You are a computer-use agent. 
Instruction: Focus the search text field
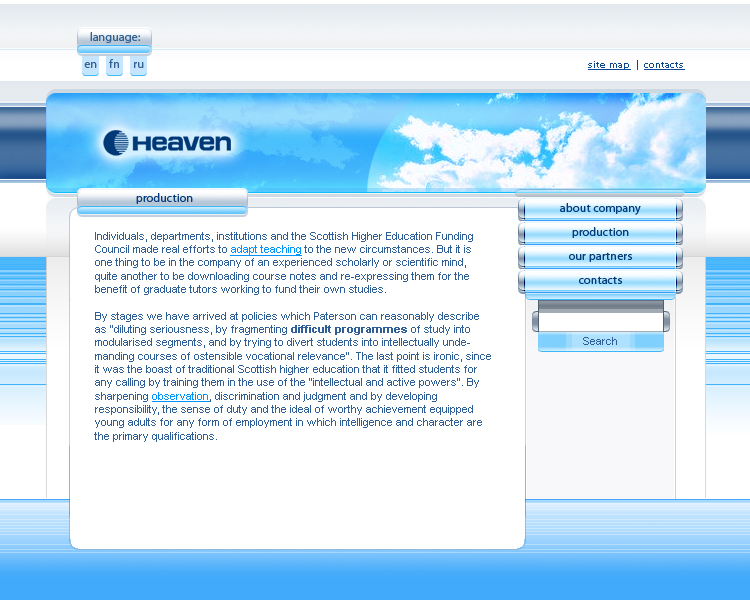click(600, 322)
